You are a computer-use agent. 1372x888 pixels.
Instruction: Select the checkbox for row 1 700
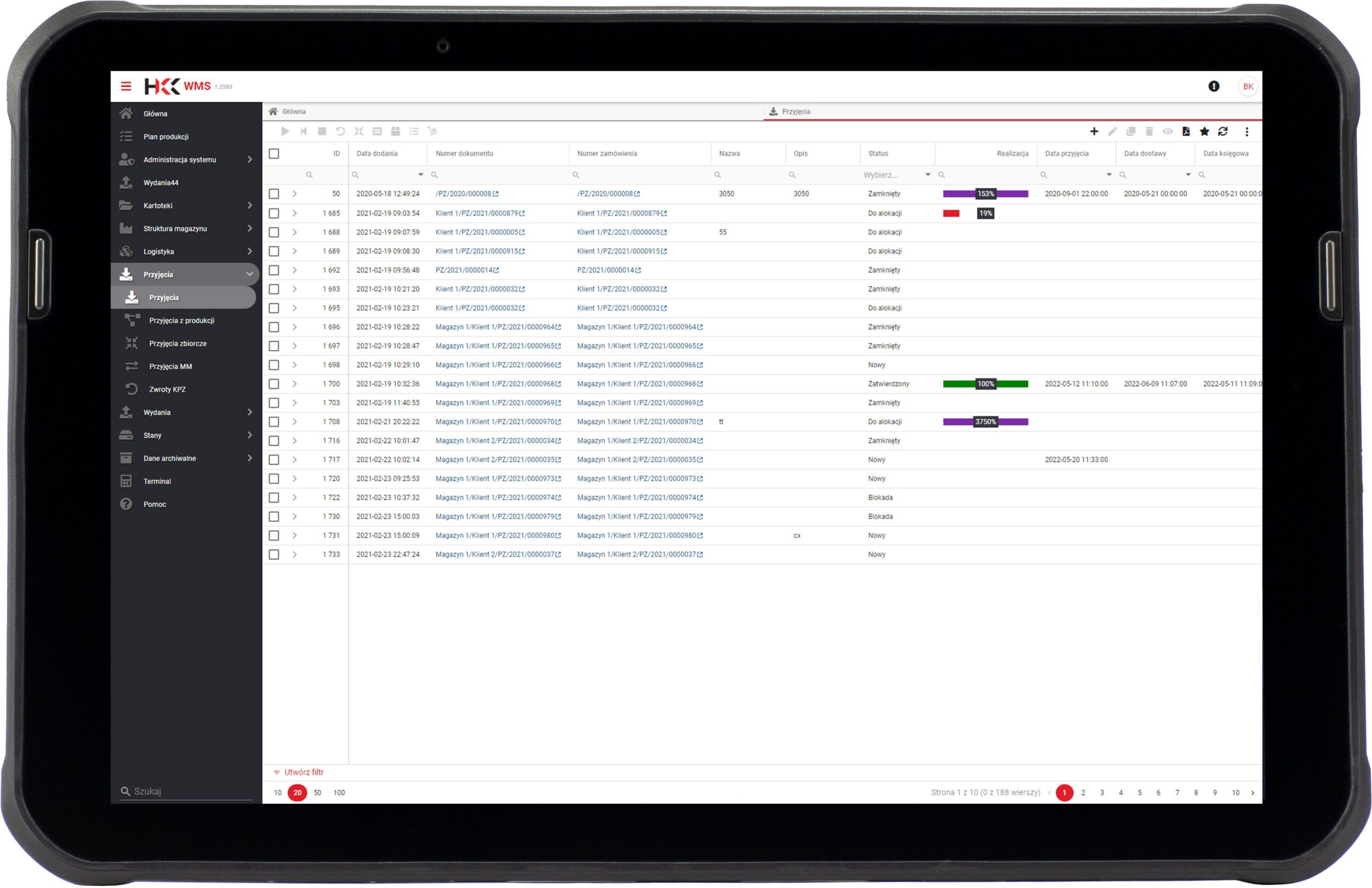coord(274,384)
